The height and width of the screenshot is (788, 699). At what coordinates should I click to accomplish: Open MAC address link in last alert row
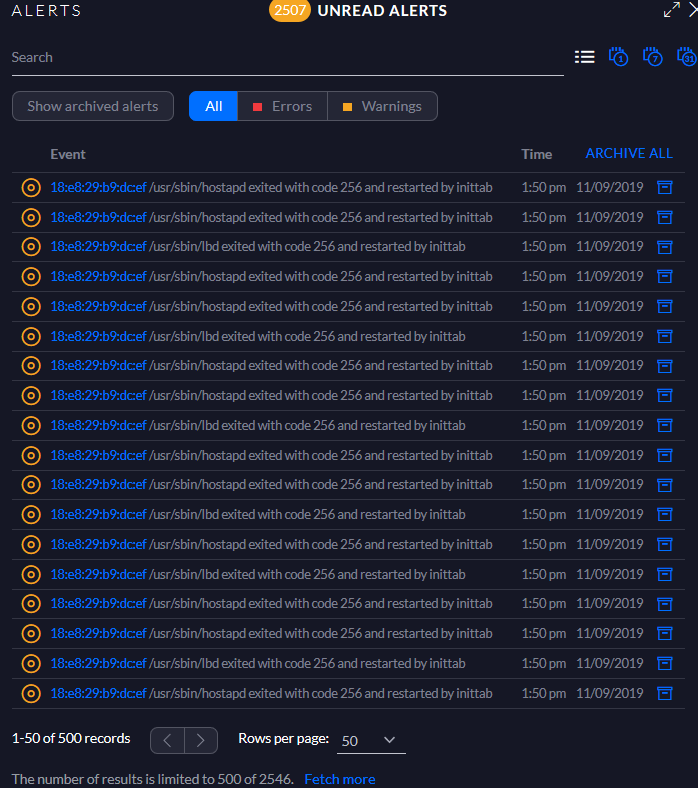[x=98, y=694]
